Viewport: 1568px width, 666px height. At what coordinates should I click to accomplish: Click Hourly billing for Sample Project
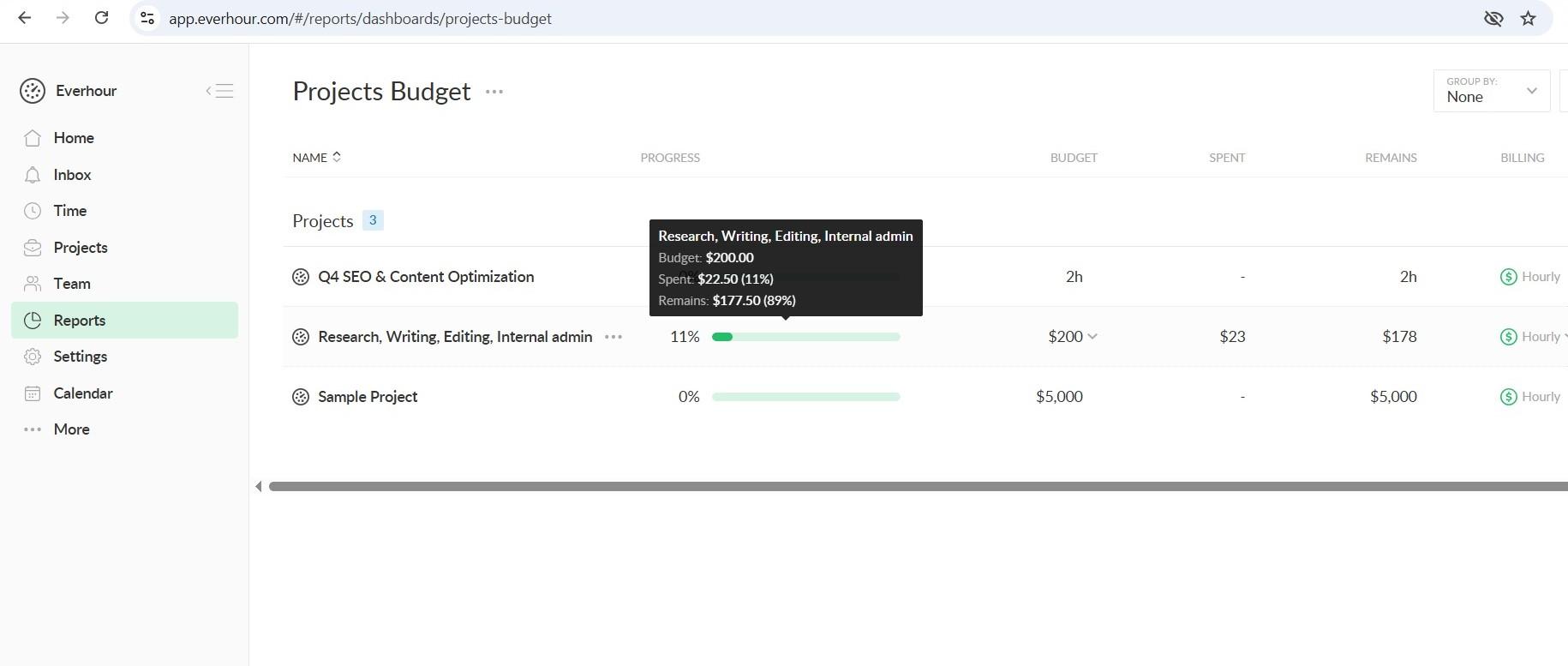(x=1530, y=397)
